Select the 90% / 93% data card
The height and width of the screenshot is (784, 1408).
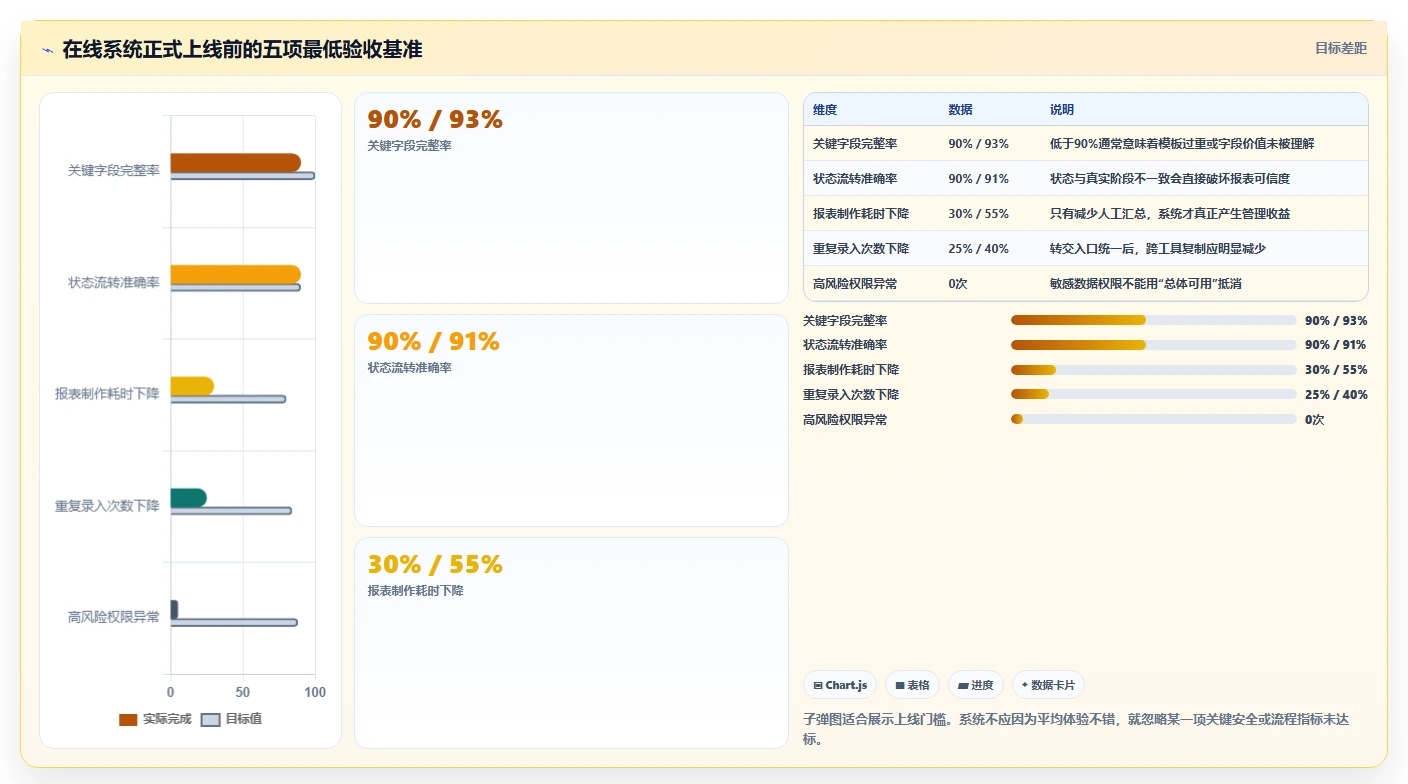(571, 198)
